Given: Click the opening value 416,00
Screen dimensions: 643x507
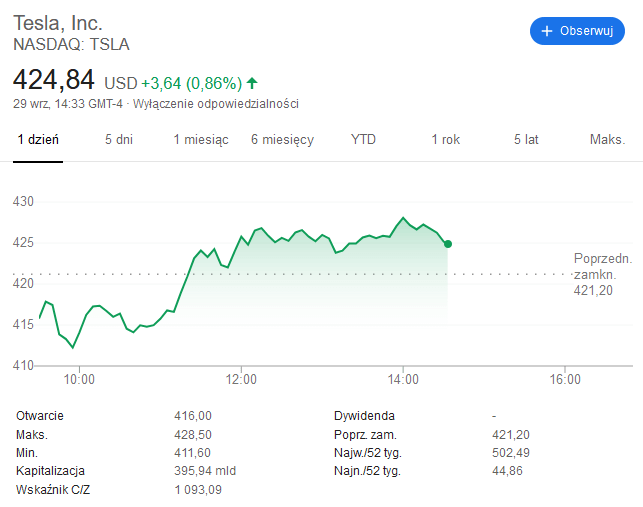Looking at the screenshot, I should tap(193, 416).
